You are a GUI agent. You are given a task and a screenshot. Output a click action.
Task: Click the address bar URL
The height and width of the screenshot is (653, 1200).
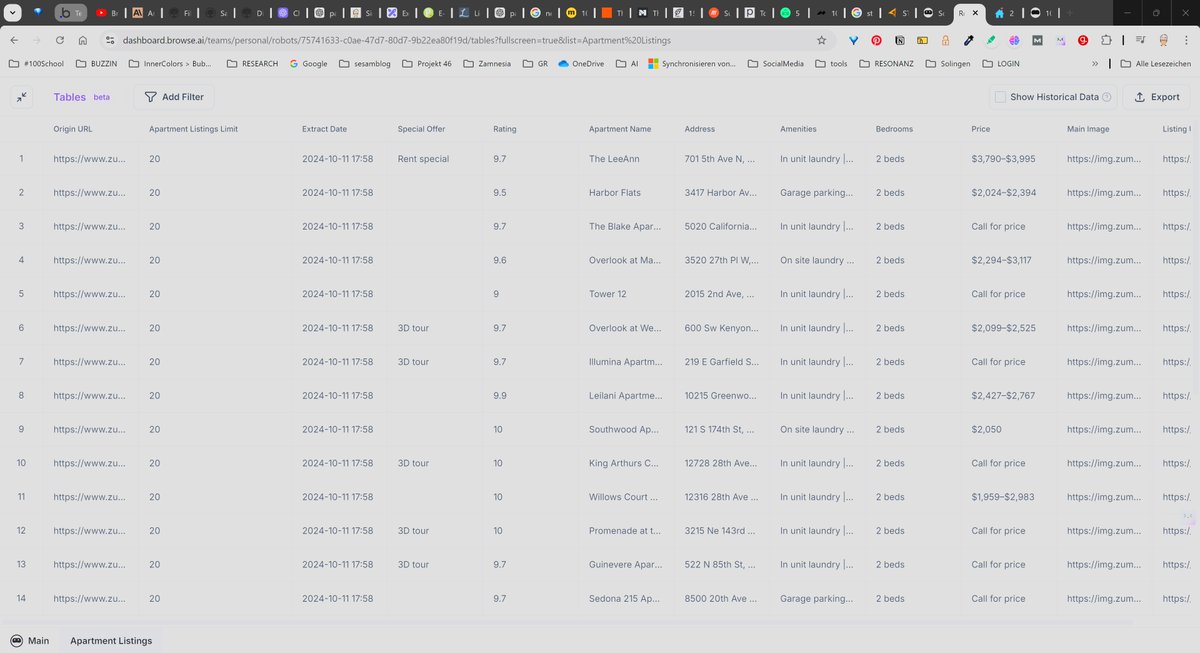tap(397, 40)
